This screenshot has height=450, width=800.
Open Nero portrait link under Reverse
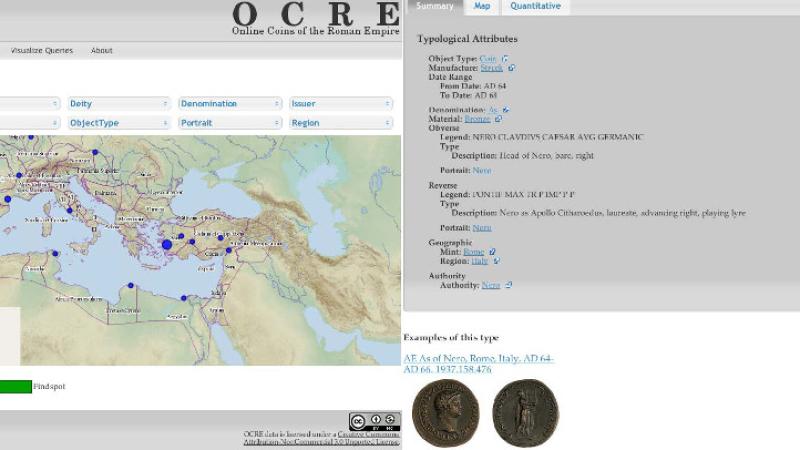[482, 228]
